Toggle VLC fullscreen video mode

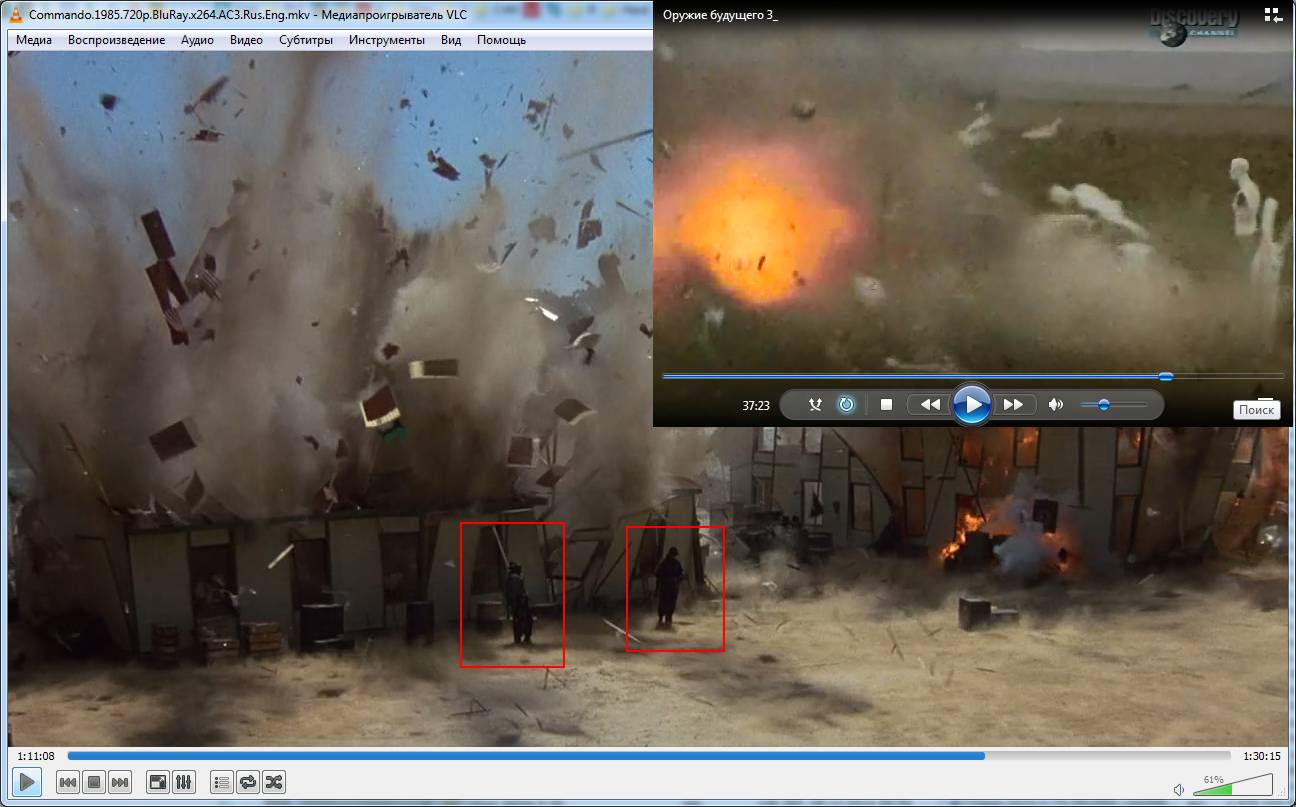click(x=158, y=782)
